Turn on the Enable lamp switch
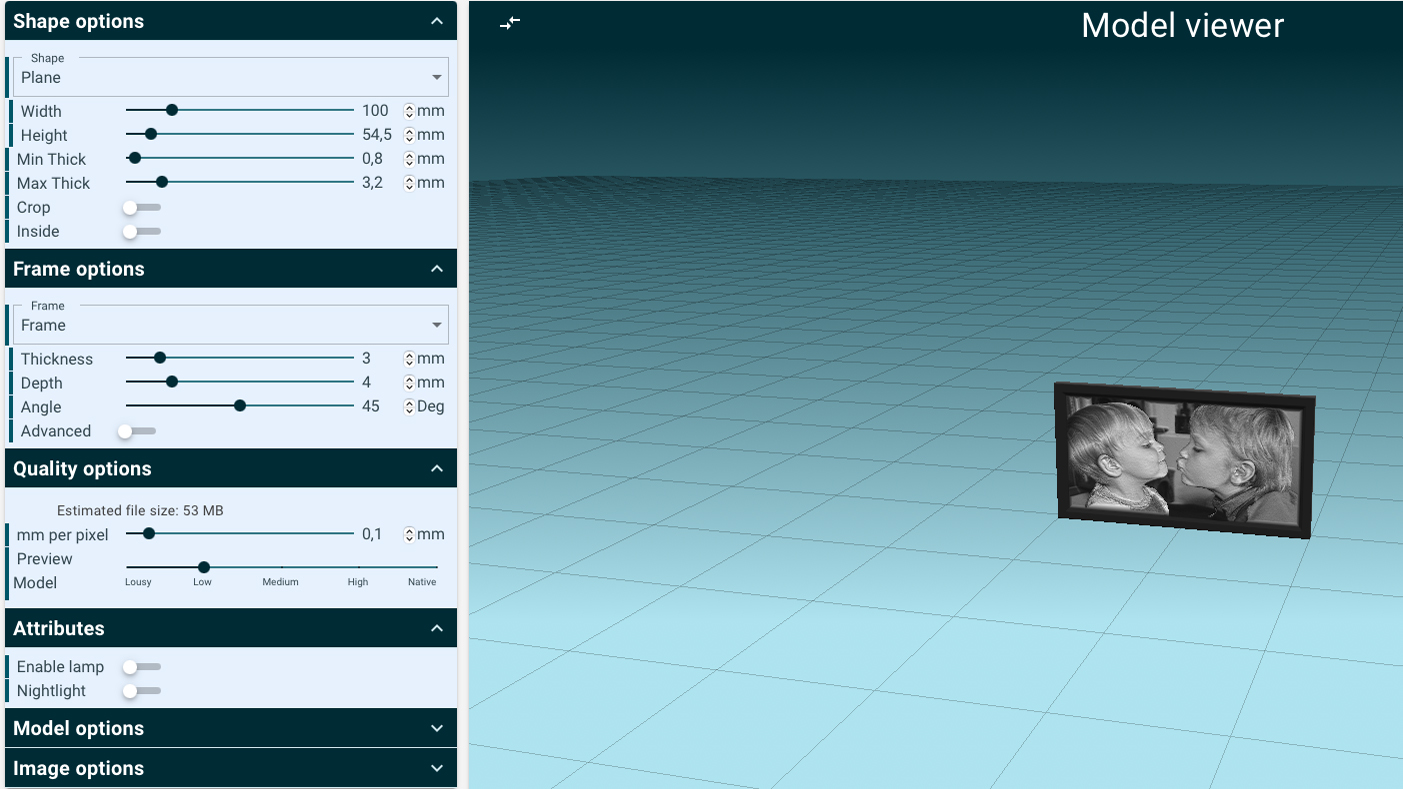 (x=140, y=667)
